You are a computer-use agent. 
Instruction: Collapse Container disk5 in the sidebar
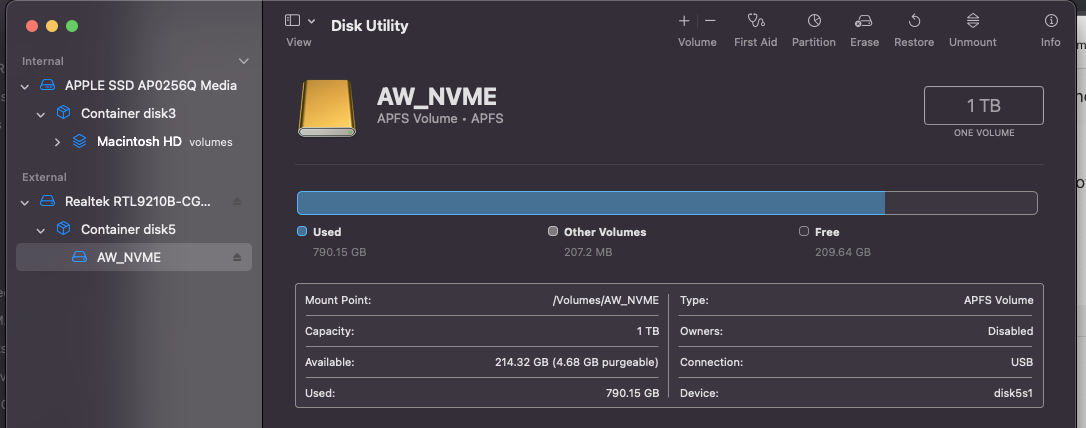pos(41,230)
